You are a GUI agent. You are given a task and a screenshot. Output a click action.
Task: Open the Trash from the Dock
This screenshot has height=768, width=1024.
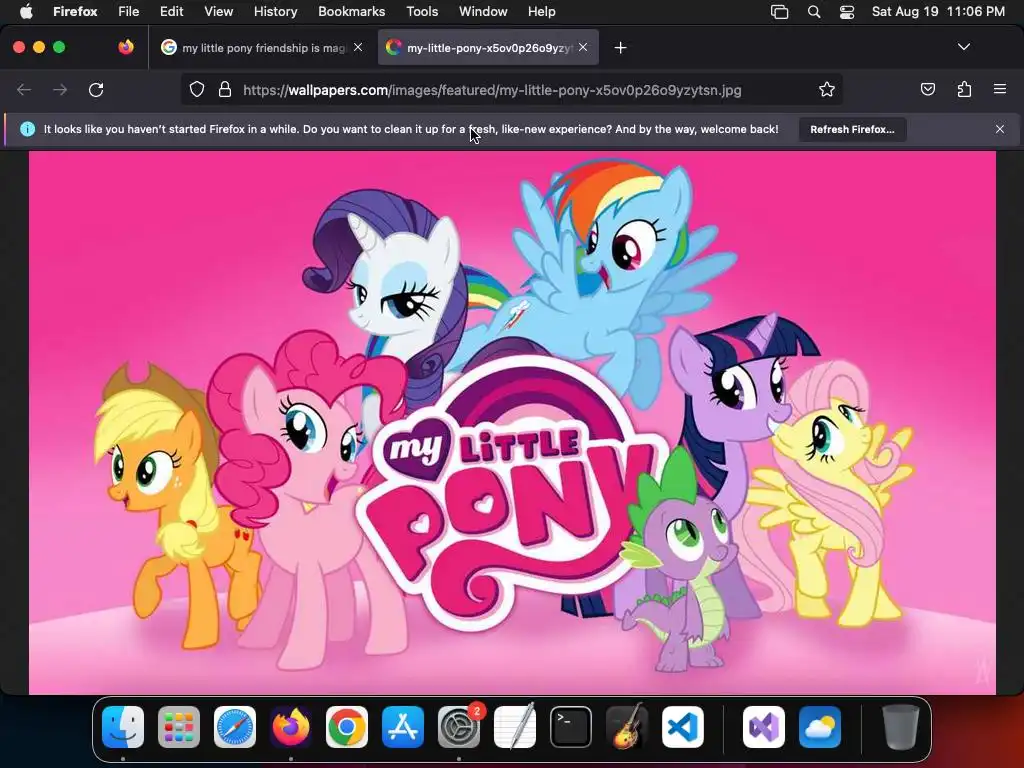901,727
